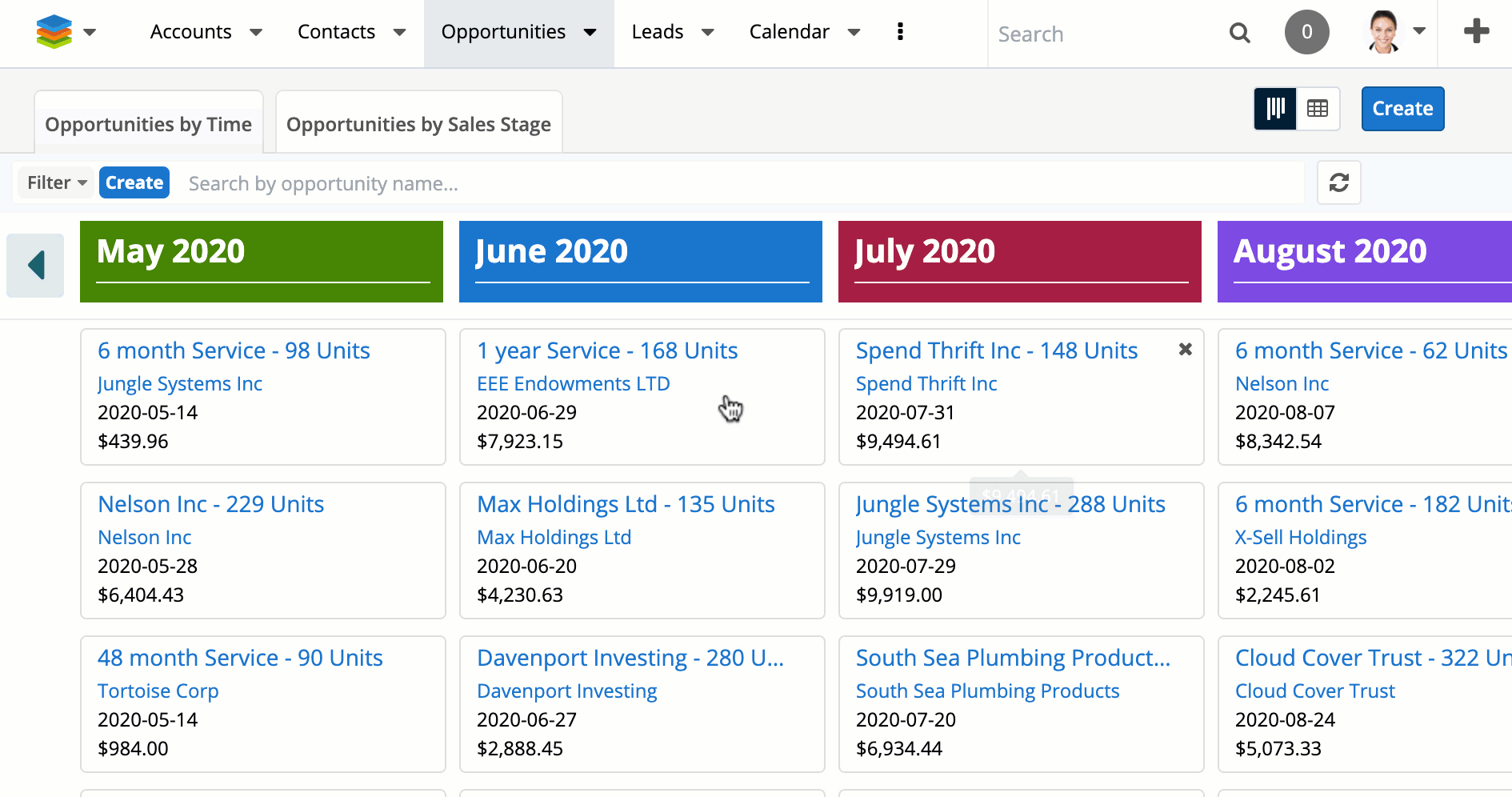The width and height of the screenshot is (1512, 797).
Task: Click the search magnifying glass icon
Action: coord(1239,33)
